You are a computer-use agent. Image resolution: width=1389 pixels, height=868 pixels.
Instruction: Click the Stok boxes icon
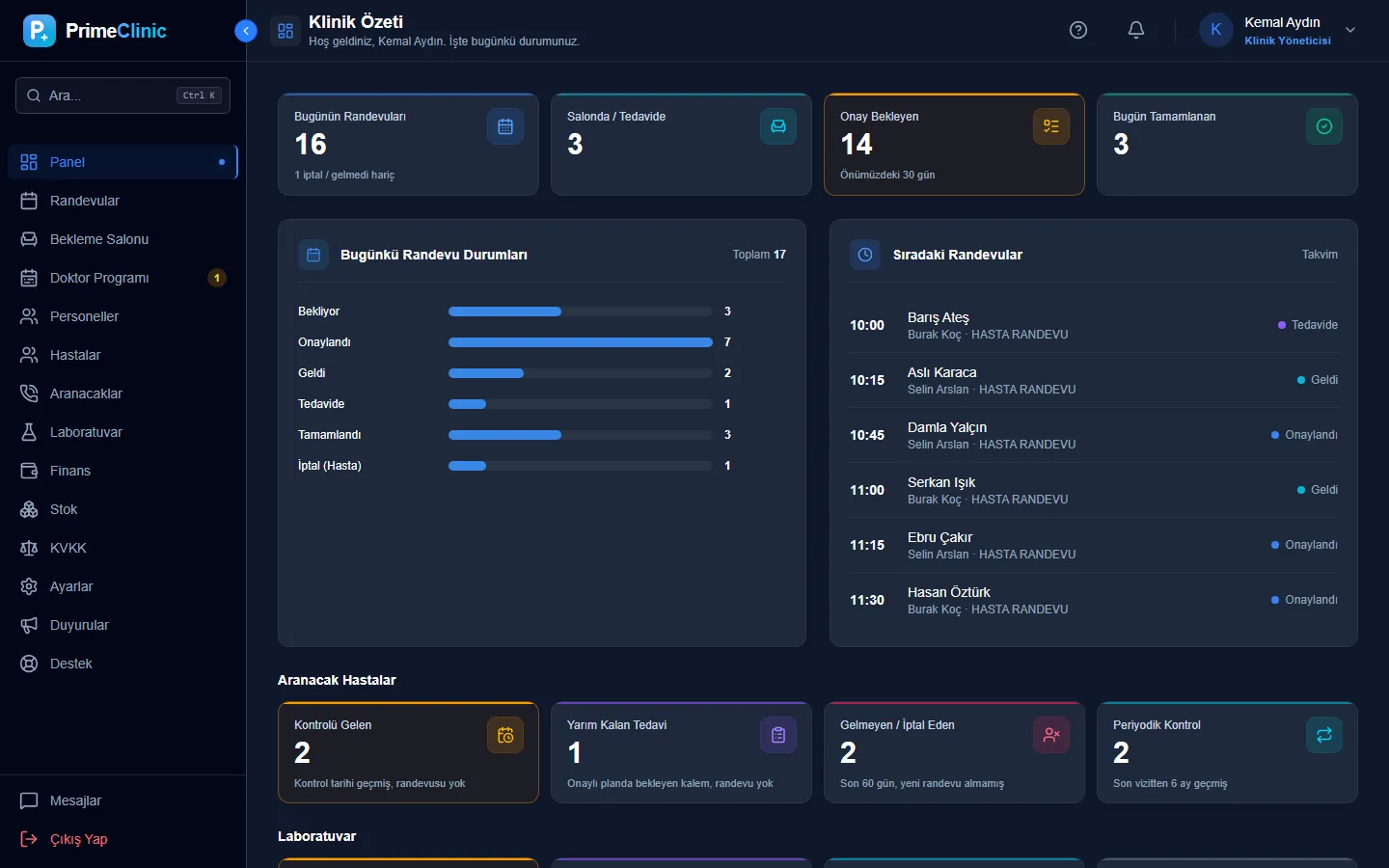click(x=29, y=509)
